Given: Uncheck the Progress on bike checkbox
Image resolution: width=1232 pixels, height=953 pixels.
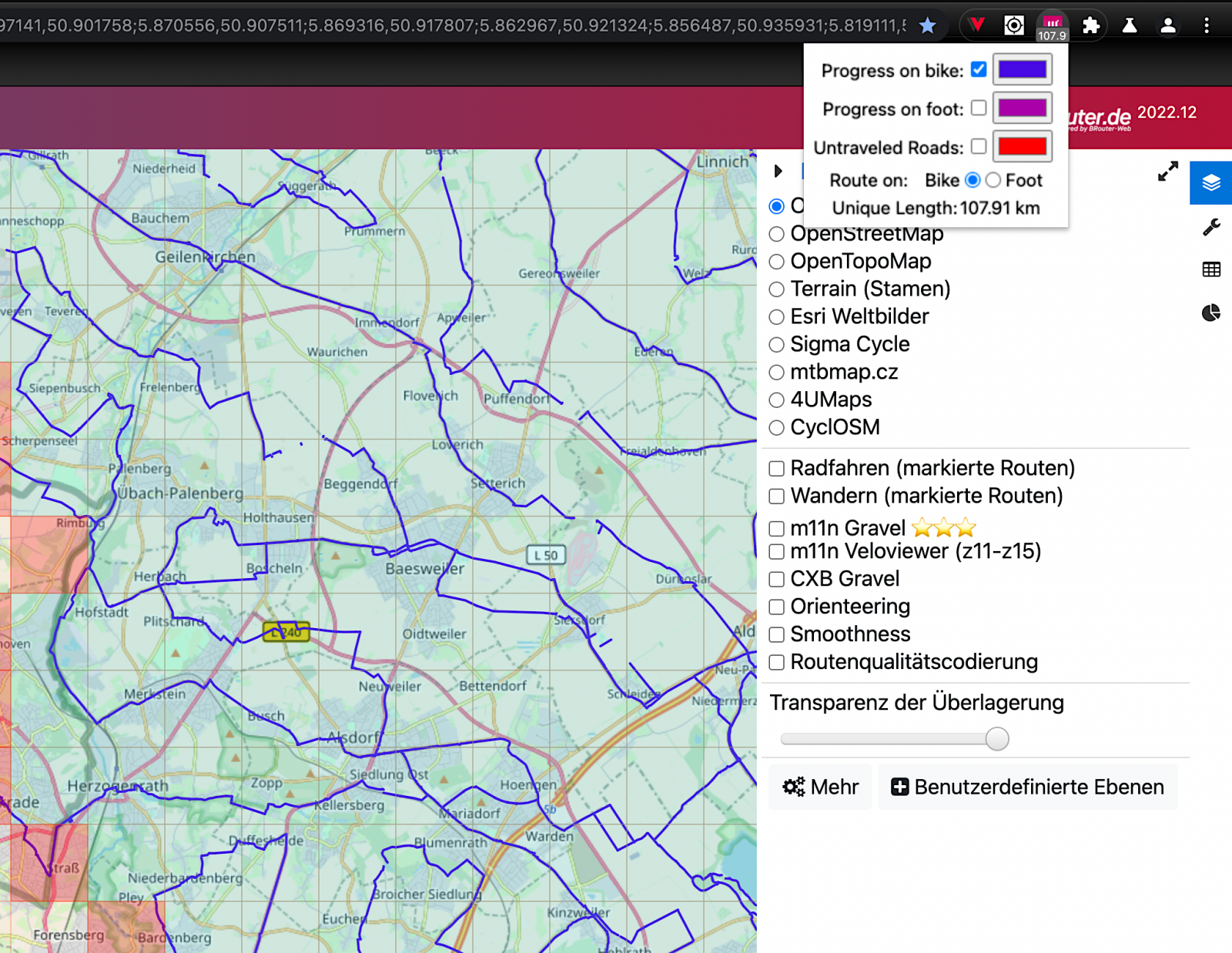Looking at the screenshot, I should coord(979,69).
